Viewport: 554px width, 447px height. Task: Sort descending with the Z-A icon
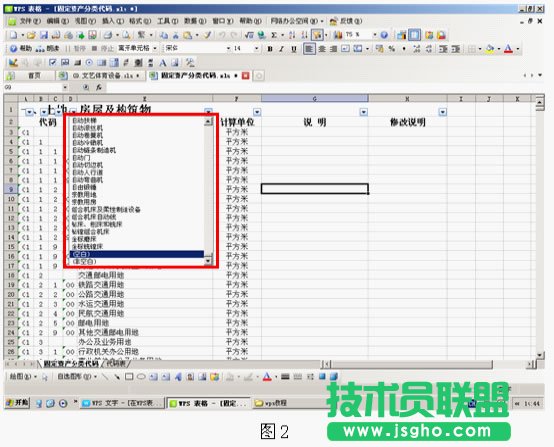click(x=304, y=35)
